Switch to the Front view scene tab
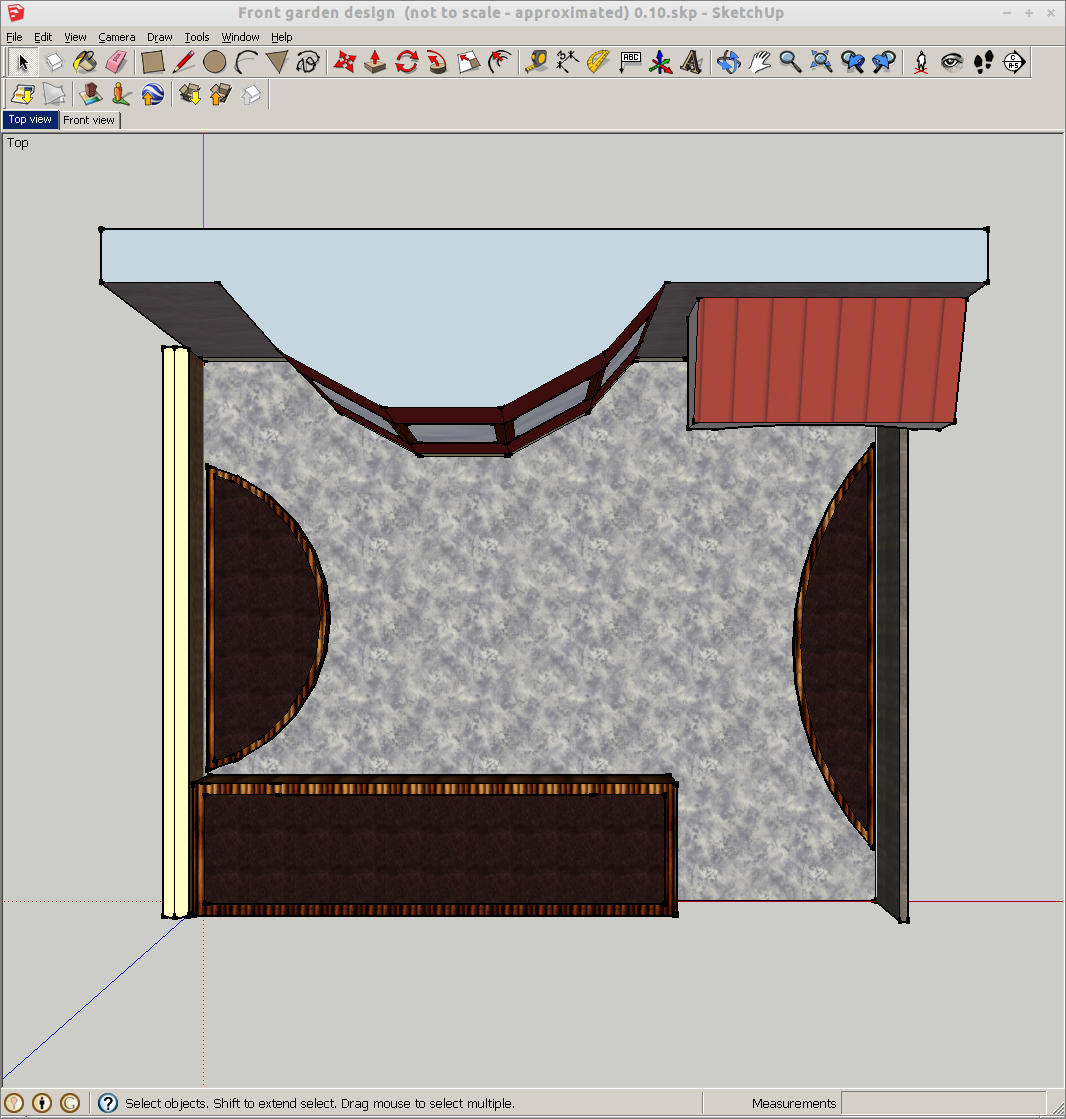The height and width of the screenshot is (1119, 1066). pos(89,120)
